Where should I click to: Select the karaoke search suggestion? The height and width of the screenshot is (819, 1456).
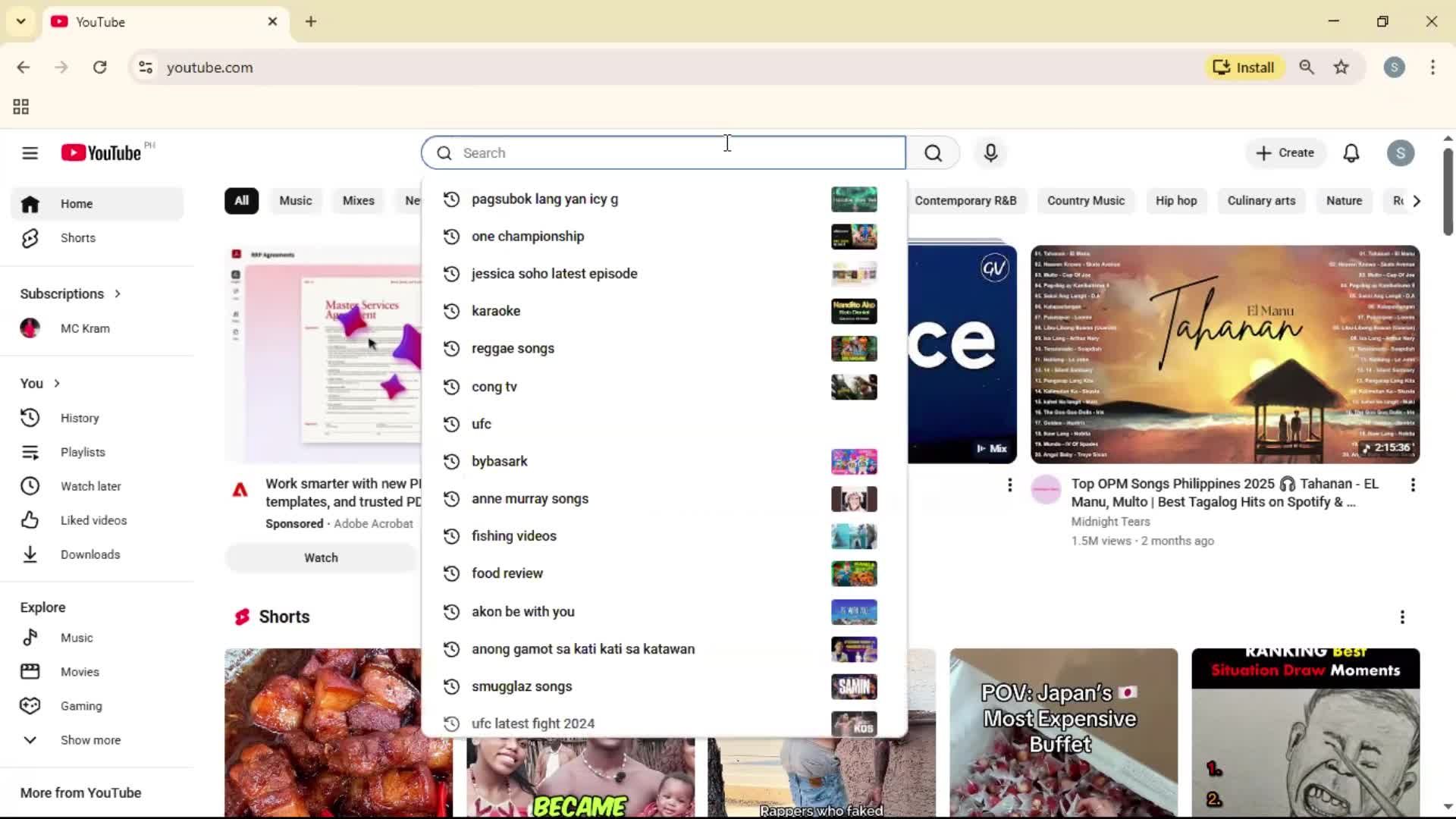pos(496,311)
